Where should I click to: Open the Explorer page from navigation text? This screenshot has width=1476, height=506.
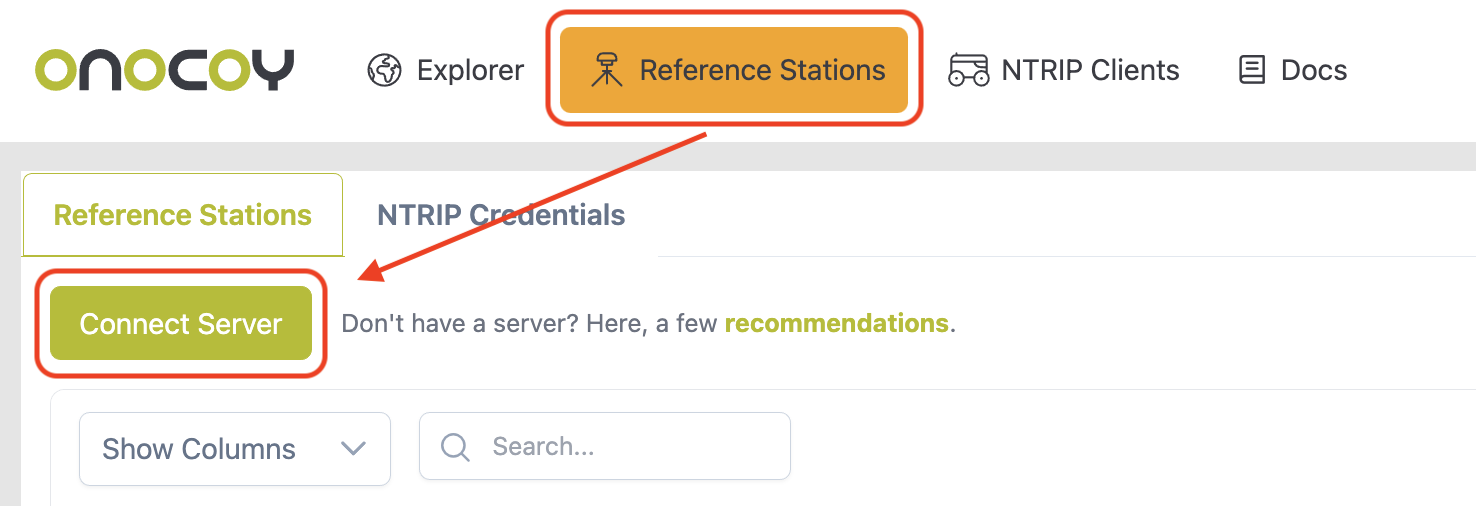[x=470, y=70]
